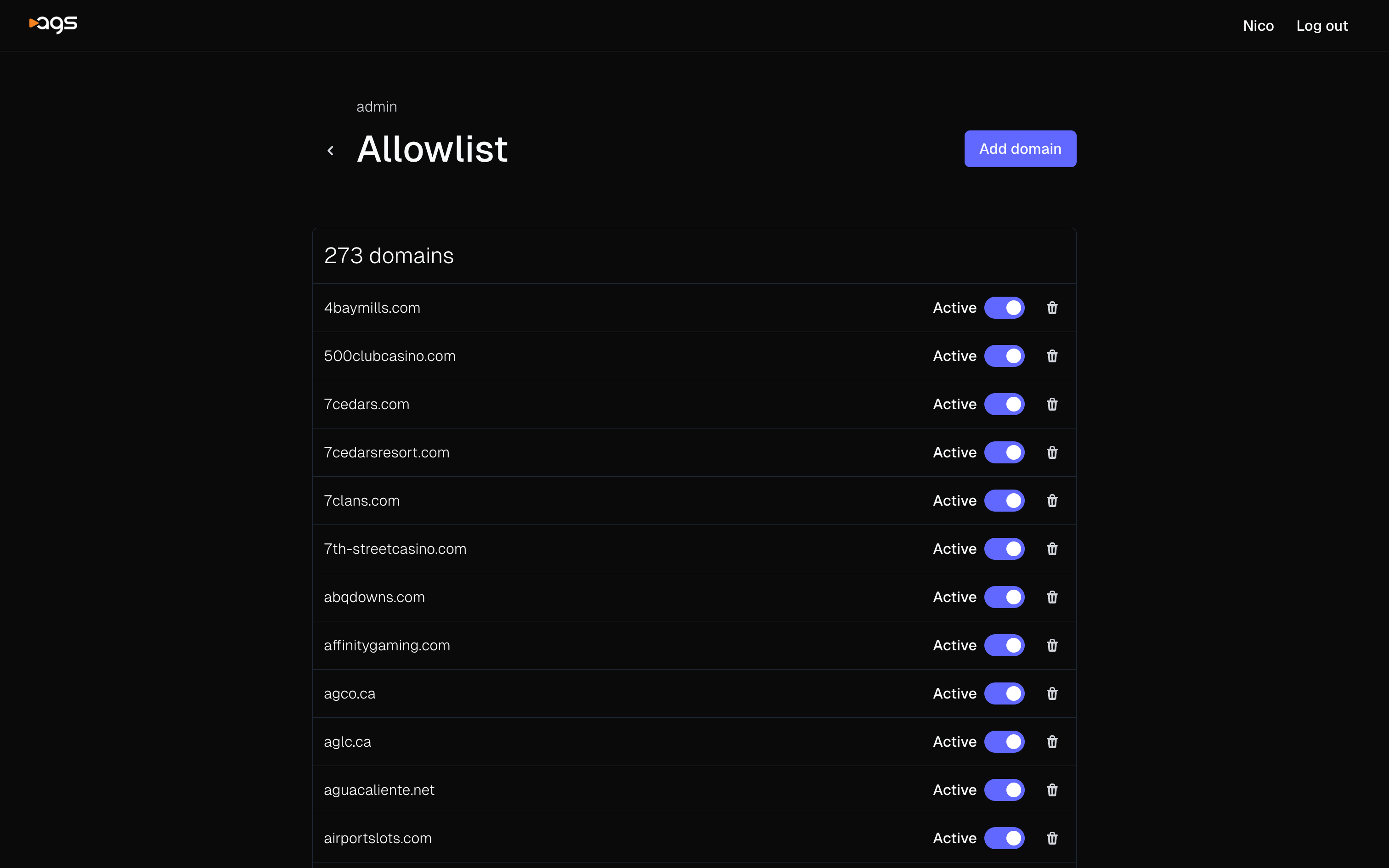Viewport: 1389px width, 868px height.
Task: Click the admin breadcrumb link
Action: [376, 106]
